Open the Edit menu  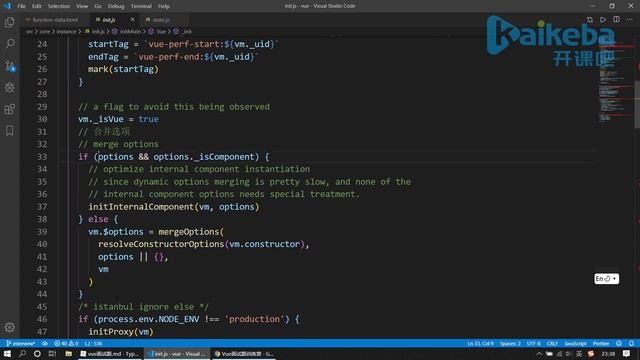(37, 6)
